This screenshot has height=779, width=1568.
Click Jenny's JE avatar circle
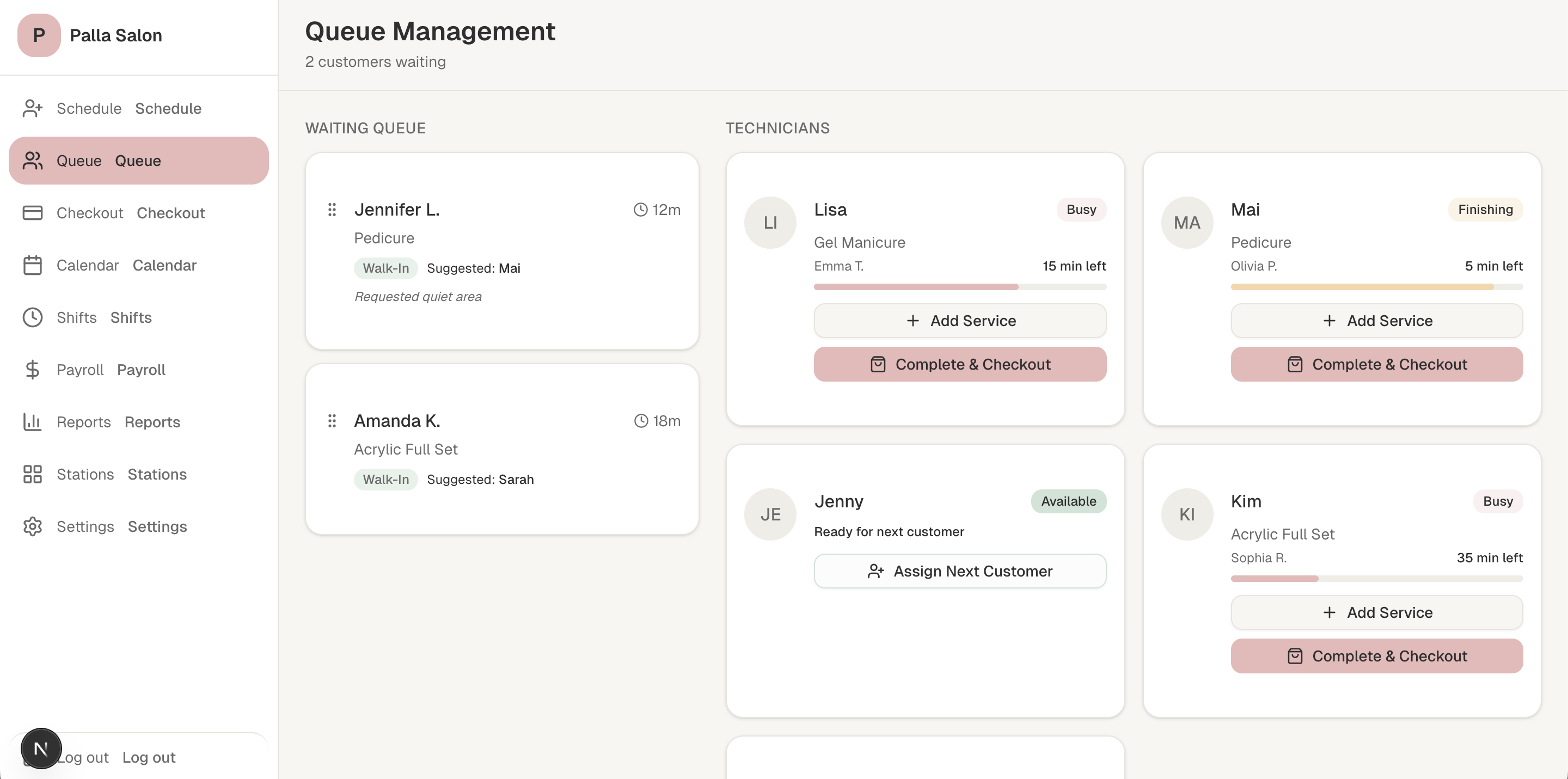(x=770, y=514)
